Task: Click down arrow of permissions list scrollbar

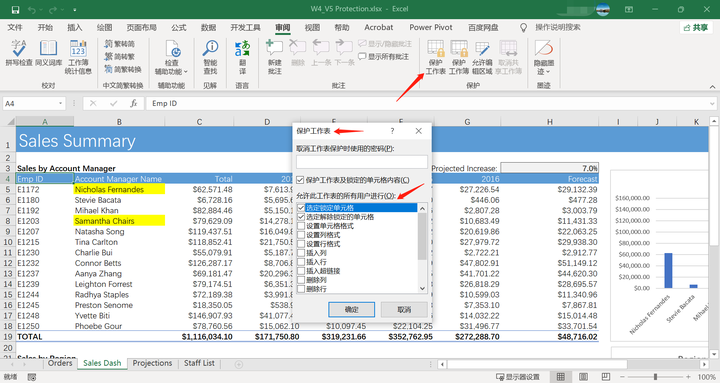Action: 422,288
